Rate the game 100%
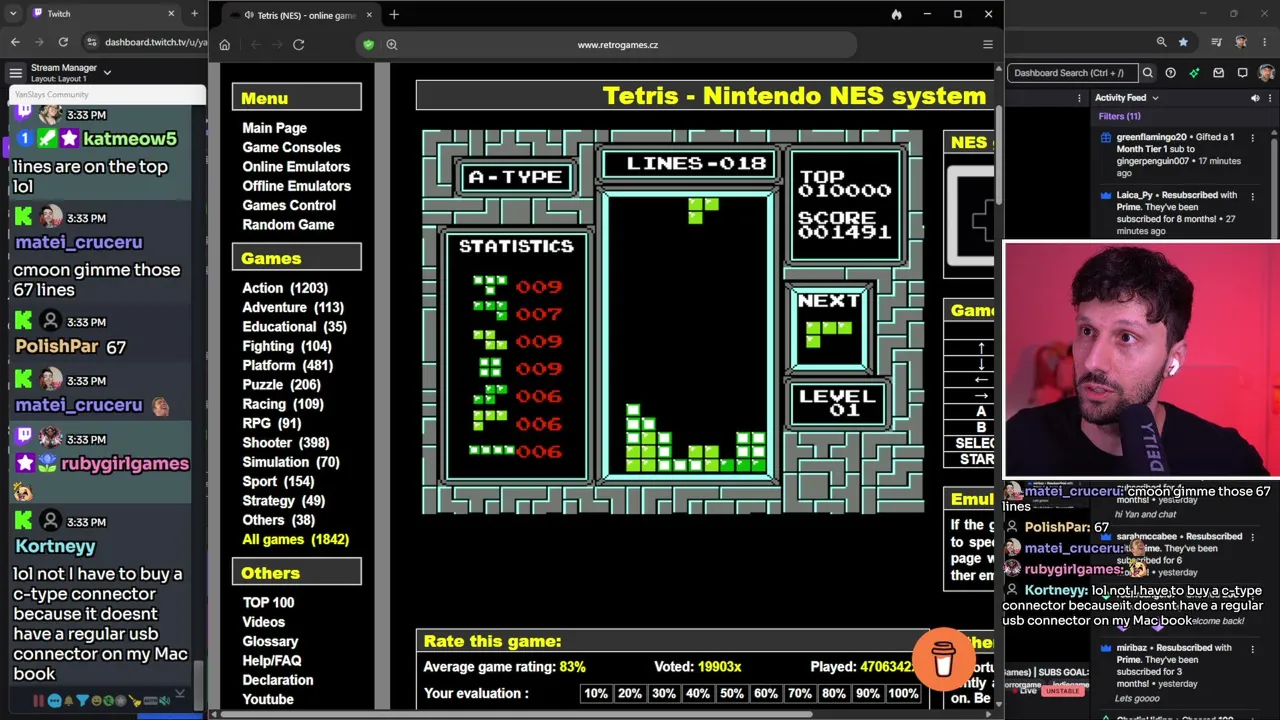1280x720 pixels. [x=903, y=693]
